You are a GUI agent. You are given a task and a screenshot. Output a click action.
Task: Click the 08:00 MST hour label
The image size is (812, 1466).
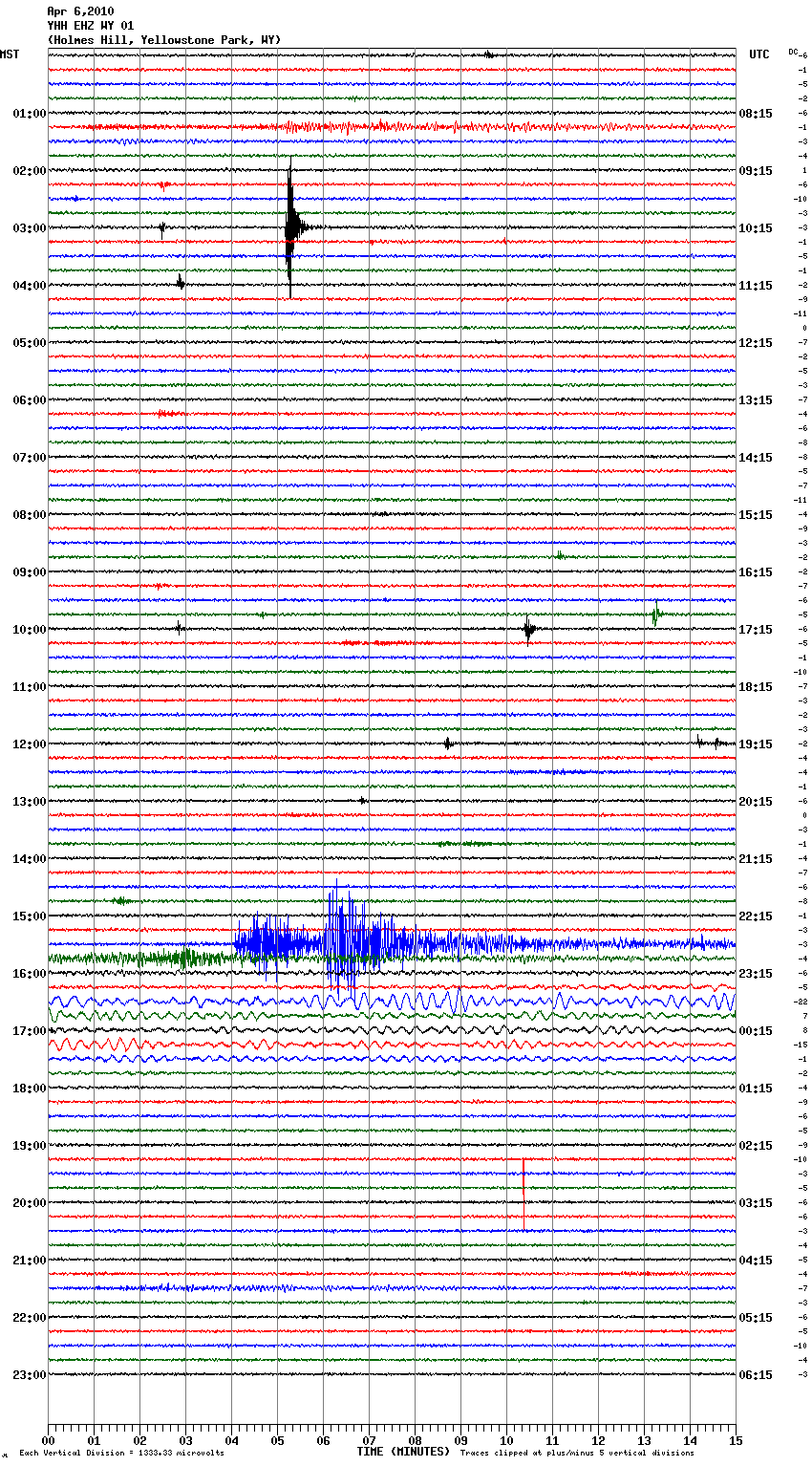[29, 515]
